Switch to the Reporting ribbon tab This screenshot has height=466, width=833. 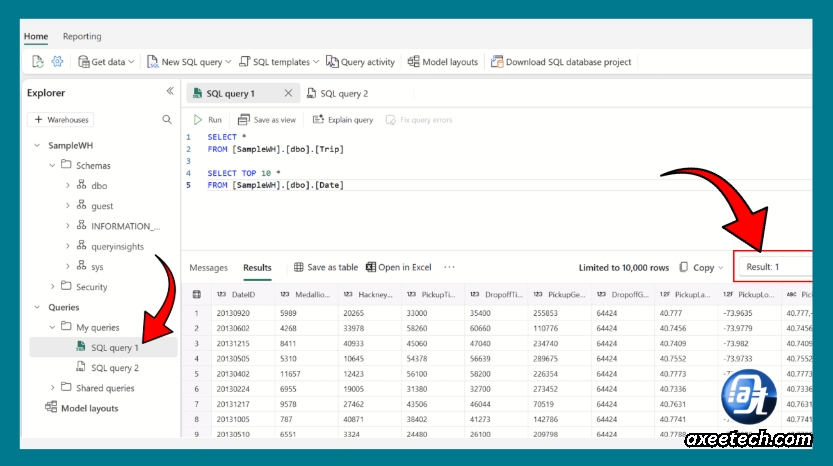point(82,36)
